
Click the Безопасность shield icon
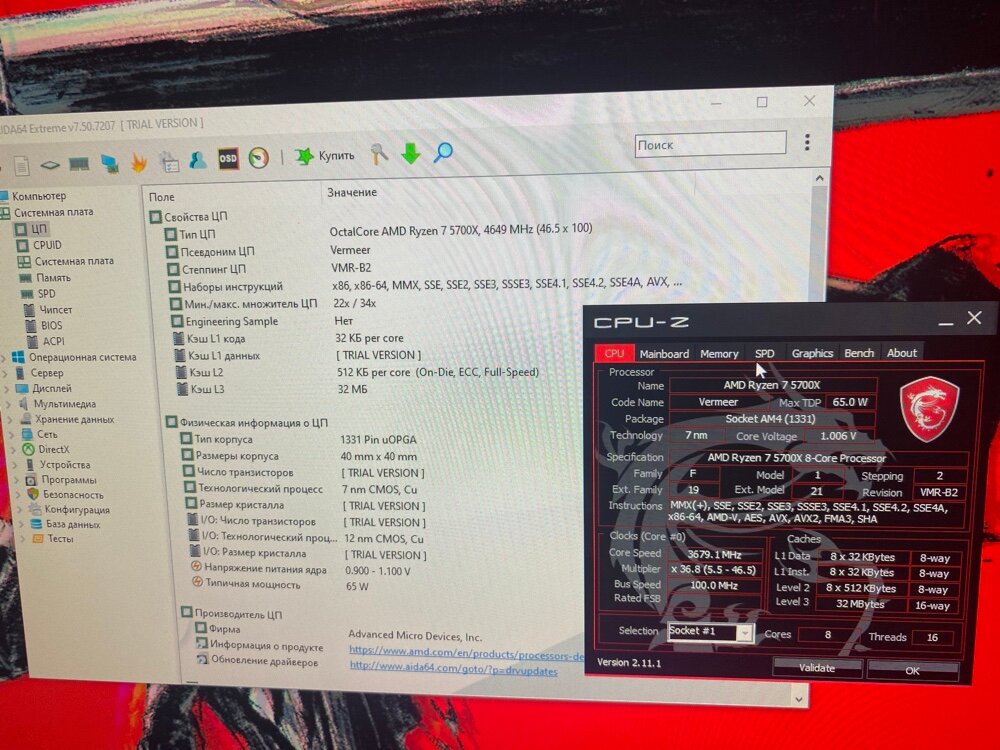pos(33,494)
